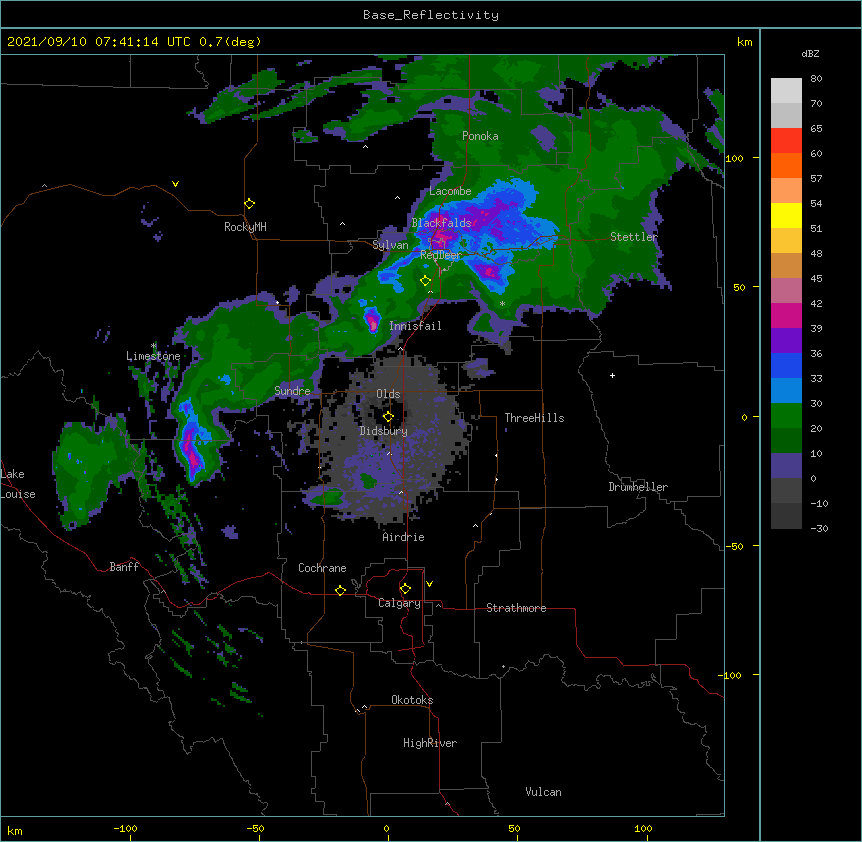The image size is (862, 842).
Task: Click the RedDeer city label
Action: coord(441,255)
